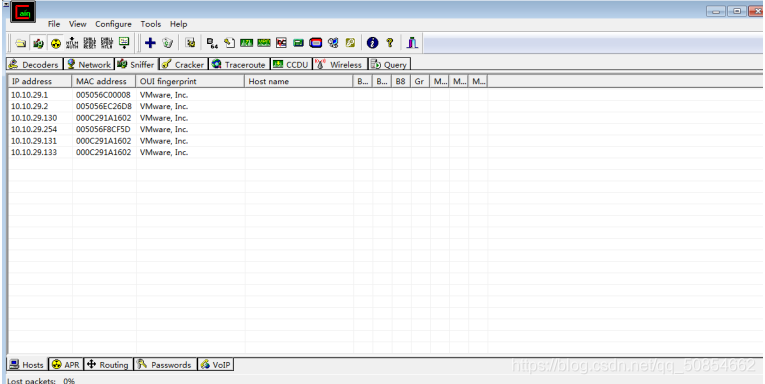The image size is (765, 384).
Task: Open the Cisco VPN client decoder icon
Action: [x=264, y=43]
